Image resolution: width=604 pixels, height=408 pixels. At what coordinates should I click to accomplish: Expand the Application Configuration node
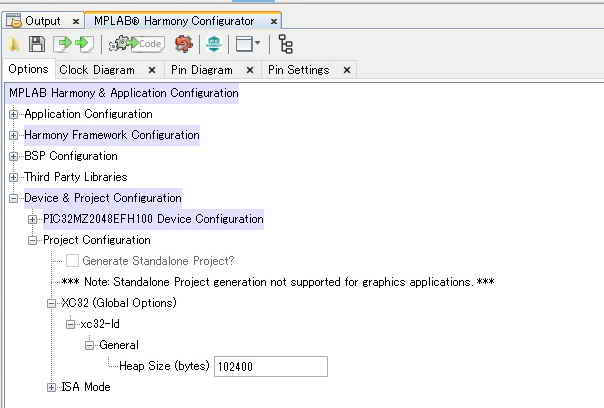pyautogui.click(x=13, y=114)
